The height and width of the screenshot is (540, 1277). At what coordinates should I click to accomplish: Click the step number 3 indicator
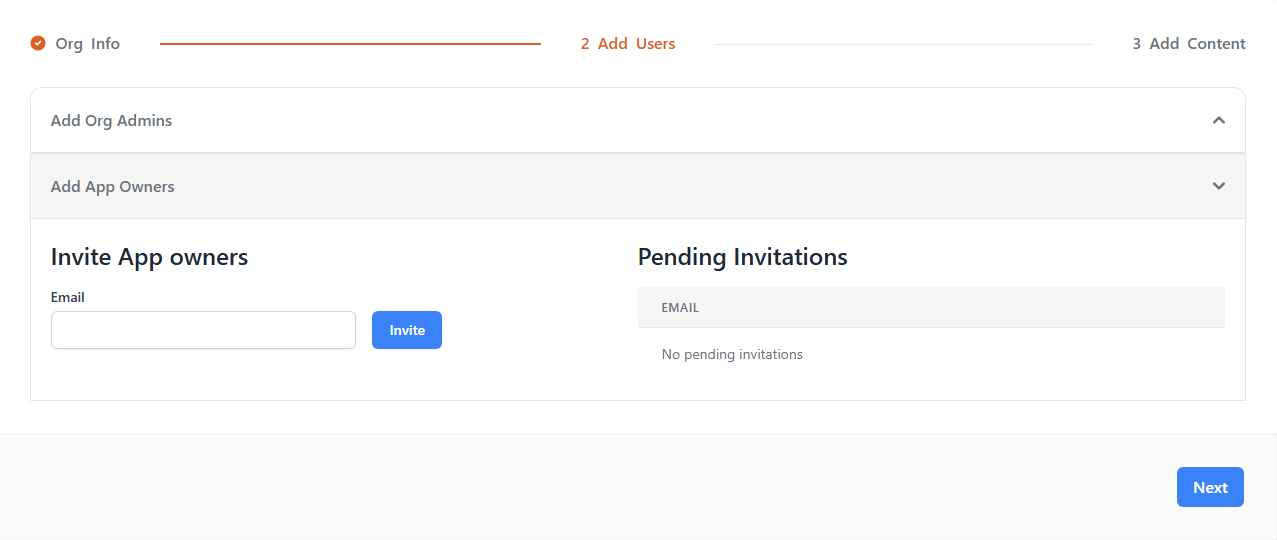[1137, 44]
